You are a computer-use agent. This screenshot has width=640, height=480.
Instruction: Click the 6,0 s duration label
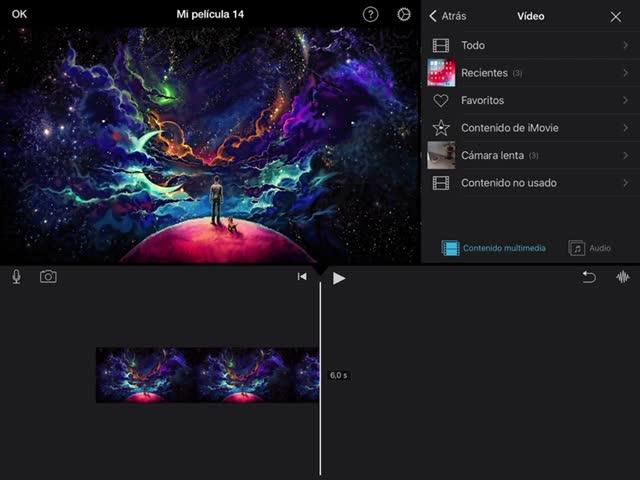pyautogui.click(x=338, y=375)
